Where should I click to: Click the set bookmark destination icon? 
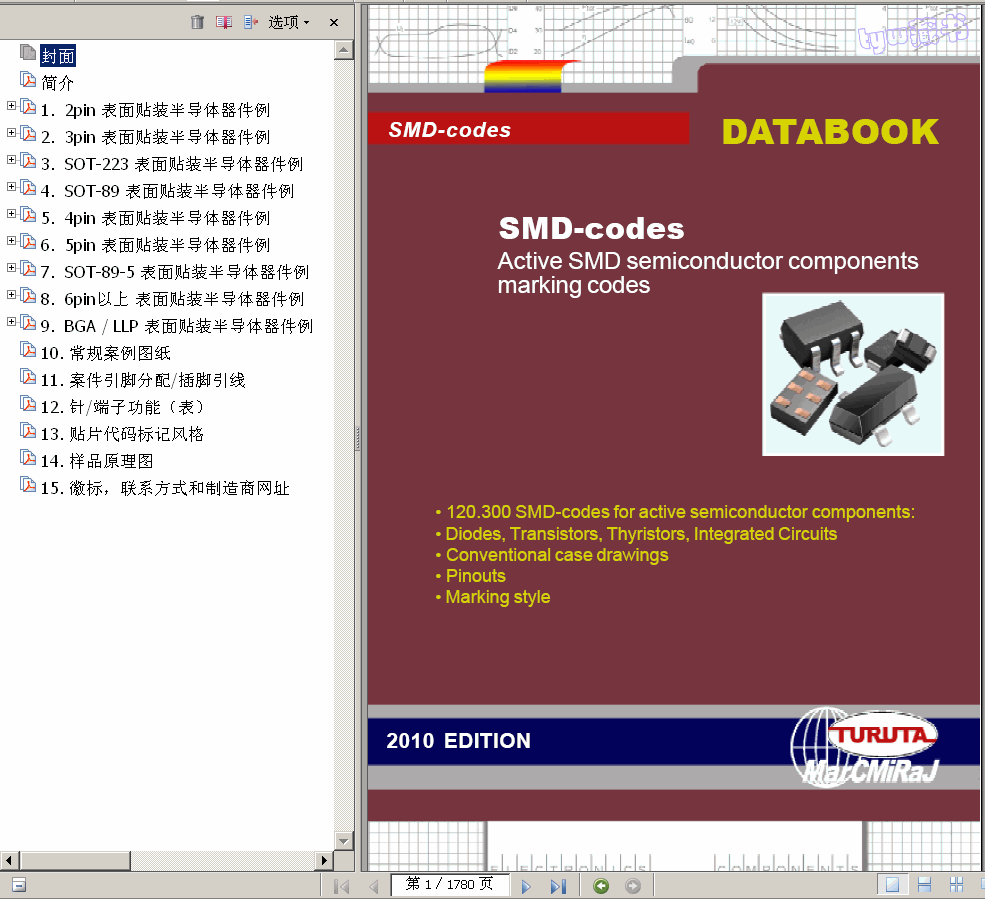252,21
